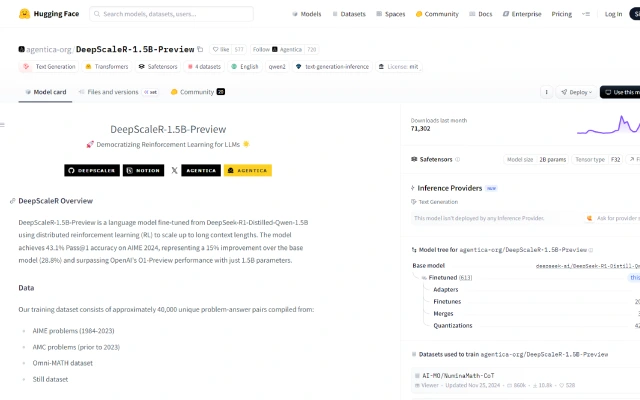Open the AI-MO/NuminaMath-CoT dataset
Image resolution: width=640 pixels, height=400 pixels.
458,376
